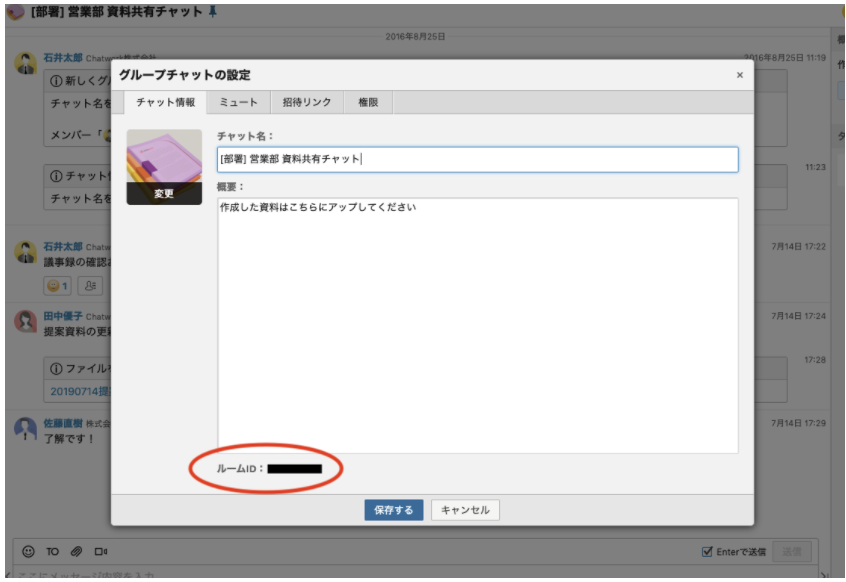846x582 pixels.
Task: Click 佐藤直樹's avatar icon
Action: 26,429
